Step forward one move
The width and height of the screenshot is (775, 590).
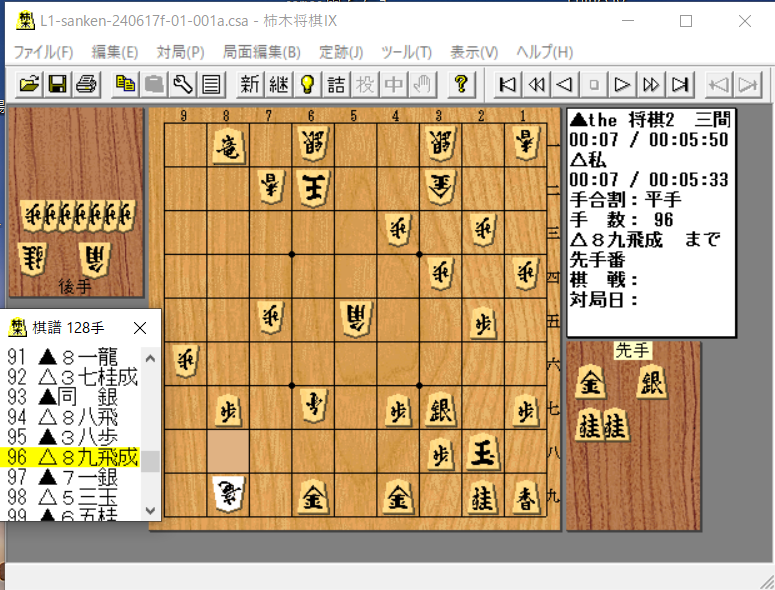[x=622, y=84]
